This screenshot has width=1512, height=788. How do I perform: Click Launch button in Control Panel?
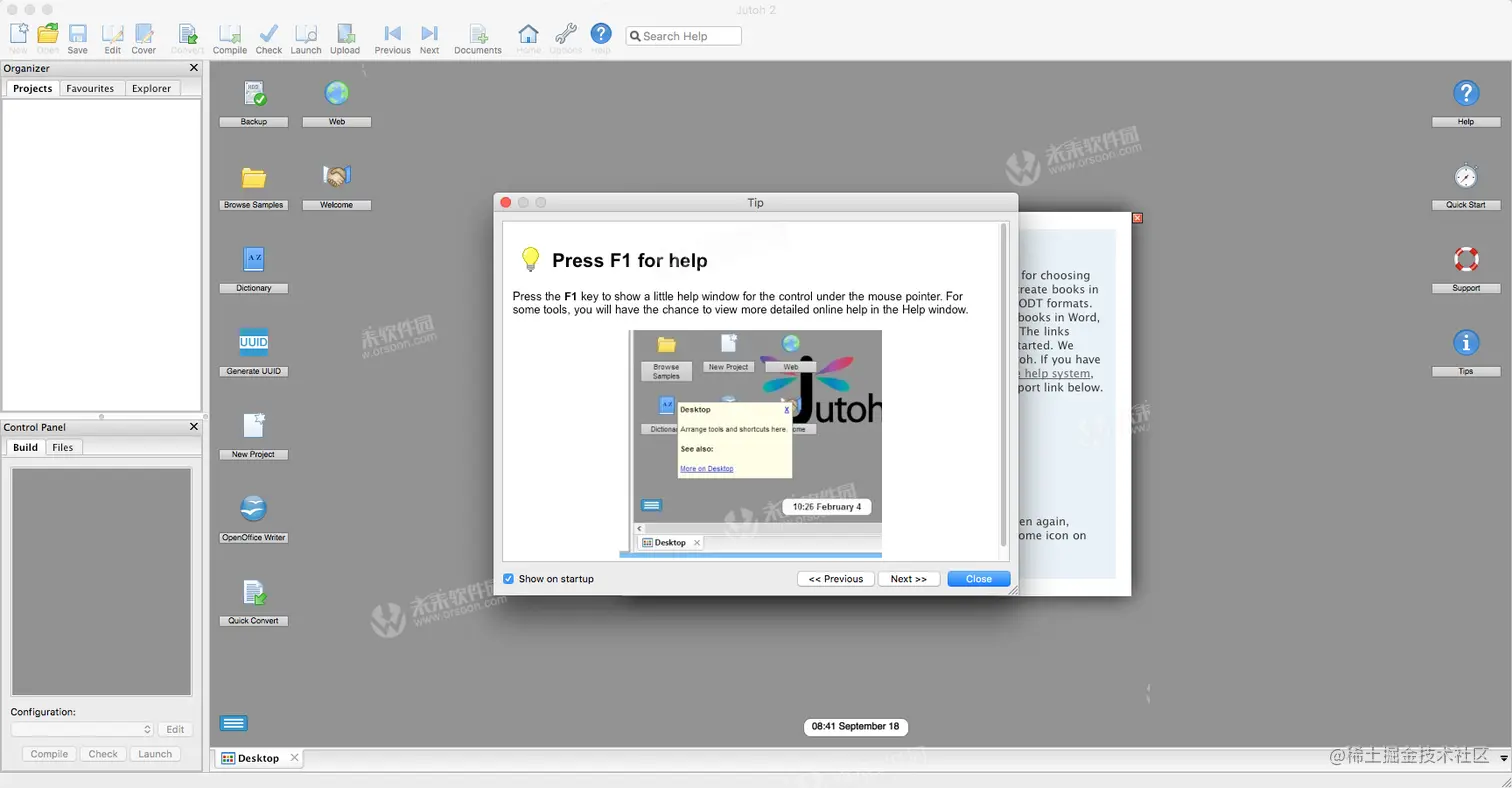155,754
